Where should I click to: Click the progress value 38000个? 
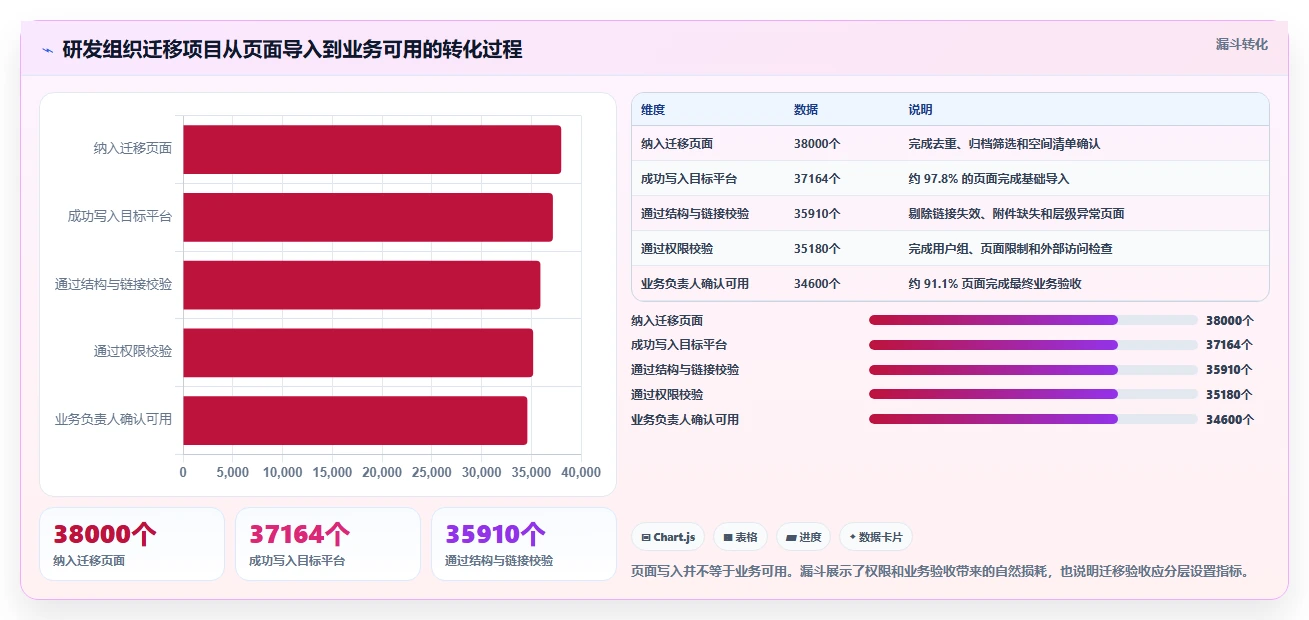pos(1230,320)
